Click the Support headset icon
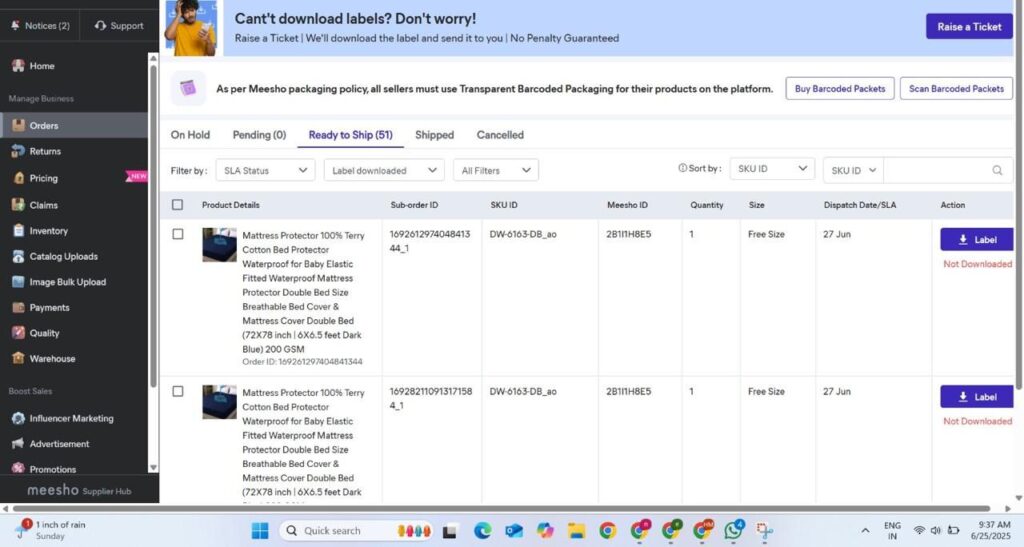1024x547 pixels. pyautogui.click(x=100, y=25)
